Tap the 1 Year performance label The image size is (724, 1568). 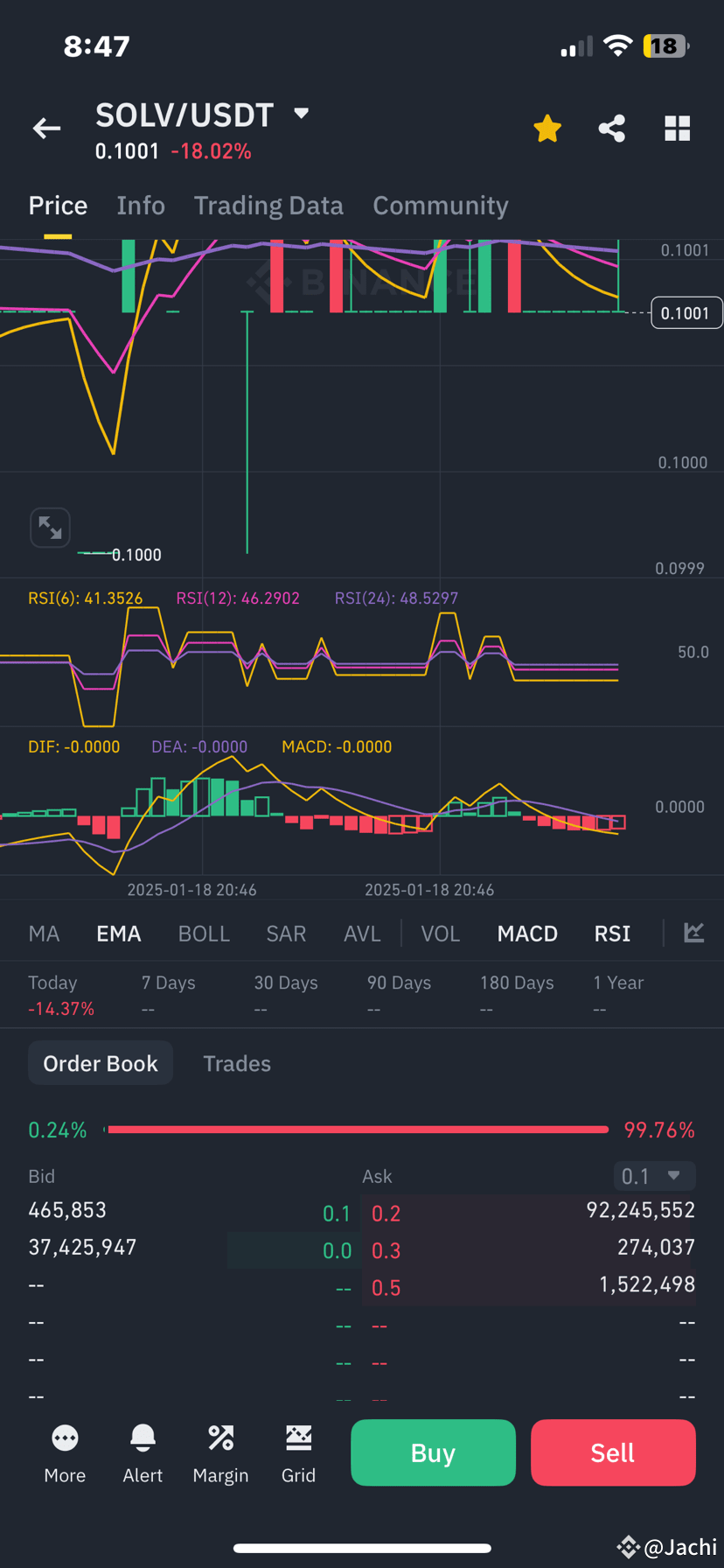click(x=618, y=983)
